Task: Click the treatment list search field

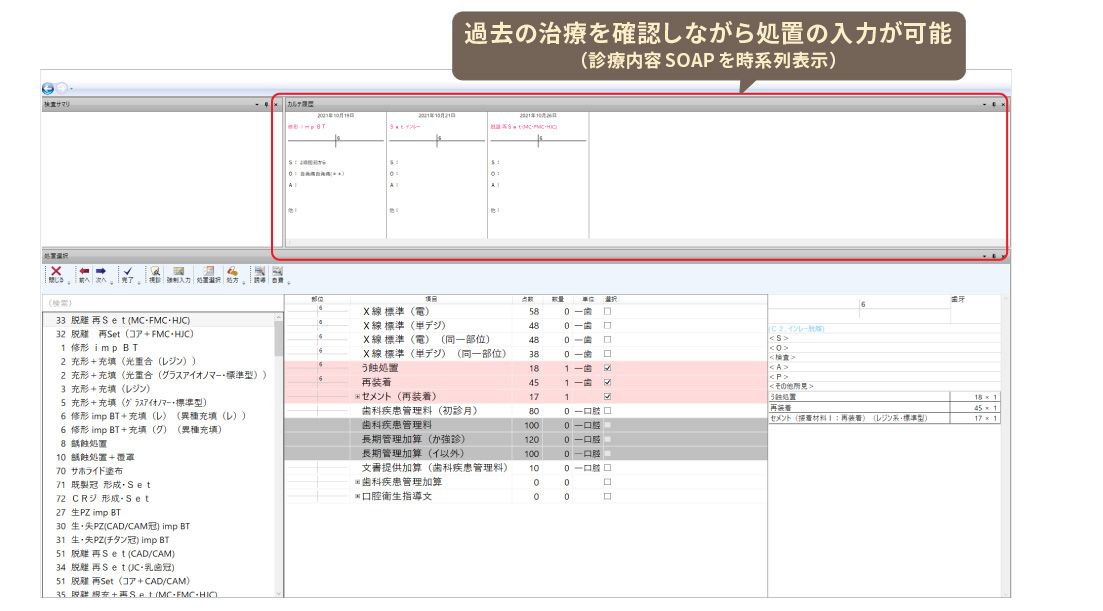Action: pyautogui.click(x=160, y=302)
